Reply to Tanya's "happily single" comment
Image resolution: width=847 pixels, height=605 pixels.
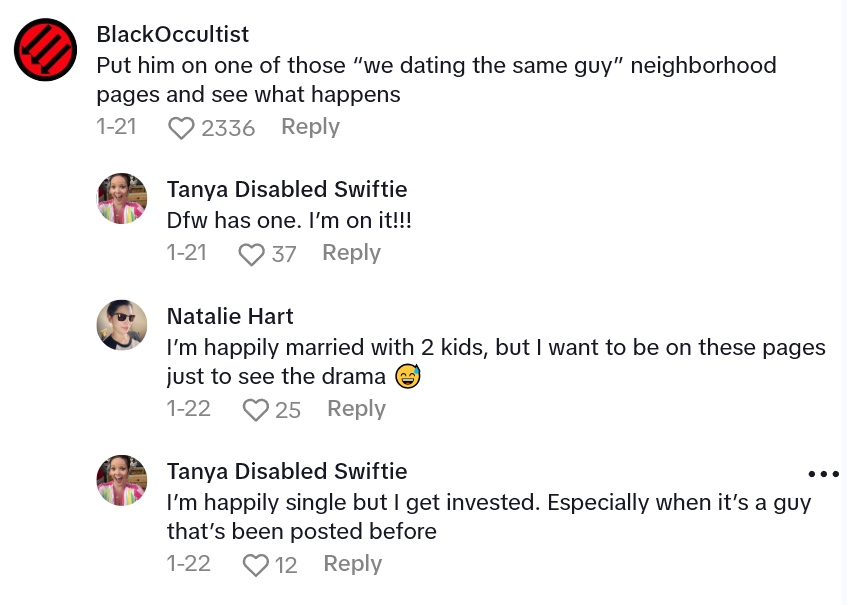(352, 564)
